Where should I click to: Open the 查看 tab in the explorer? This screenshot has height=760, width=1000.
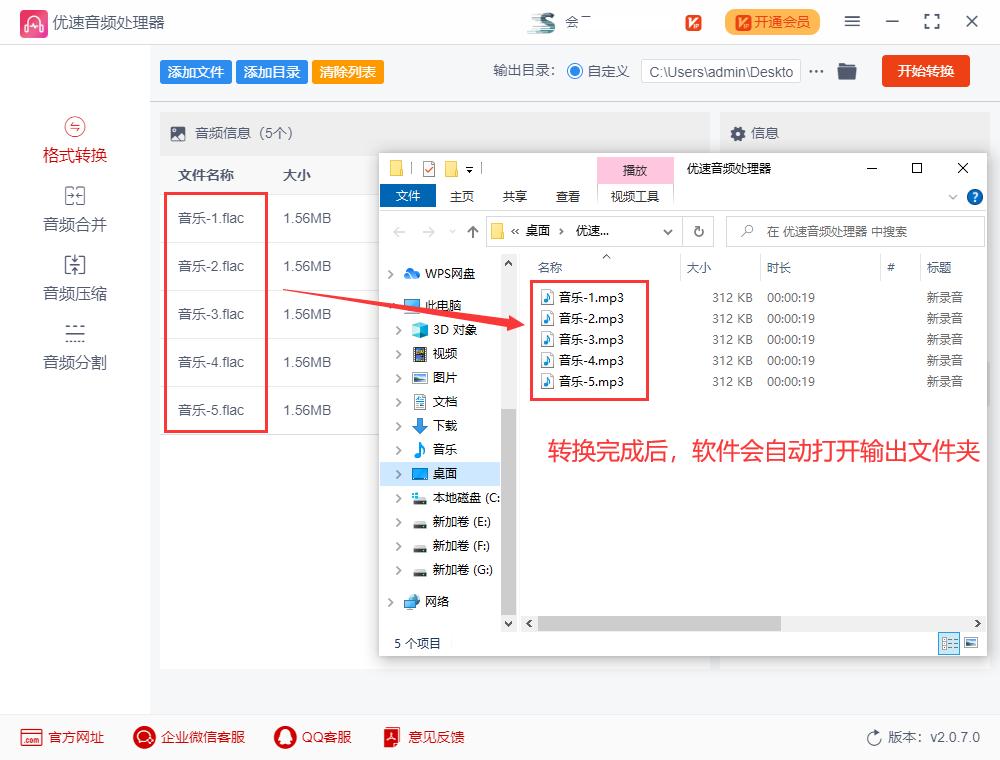[567, 197]
